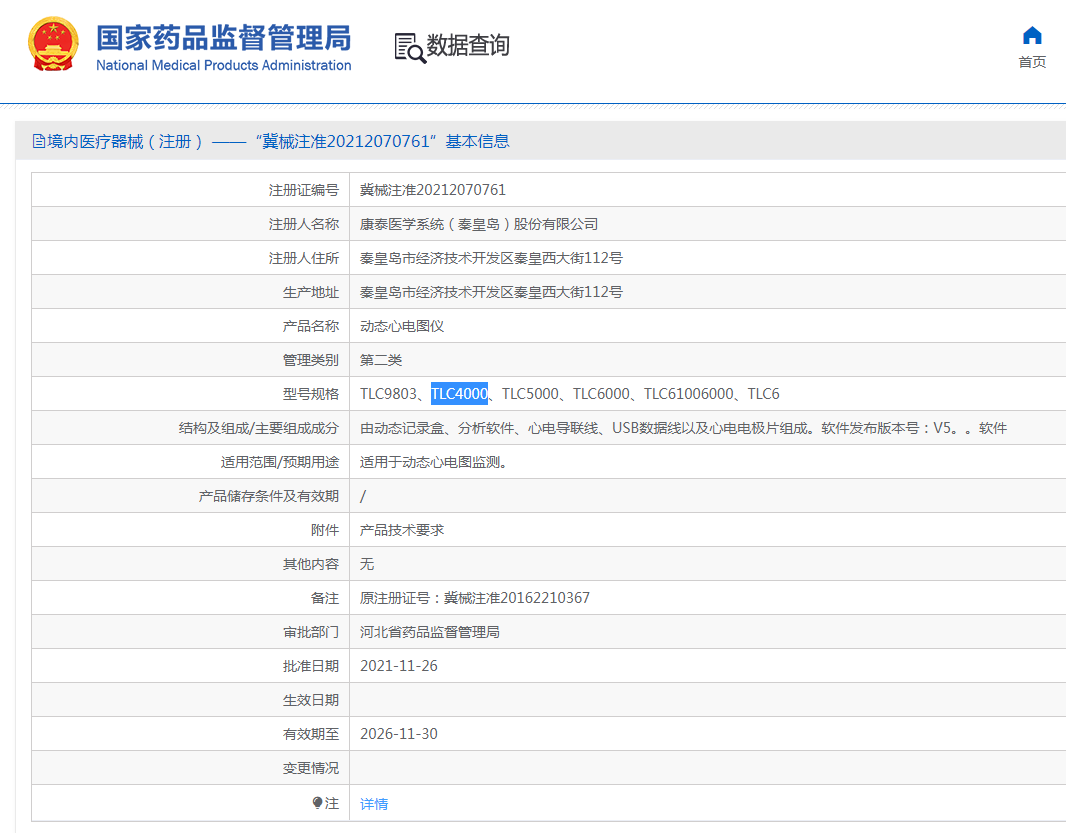Click approval date 2021-11-26

398,666
